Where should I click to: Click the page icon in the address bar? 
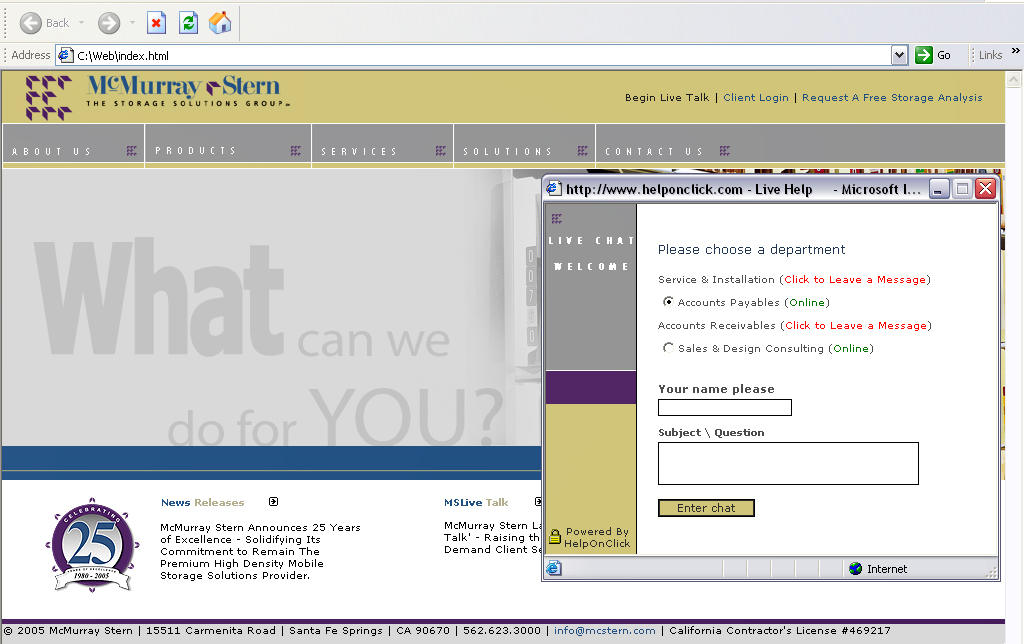65,56
